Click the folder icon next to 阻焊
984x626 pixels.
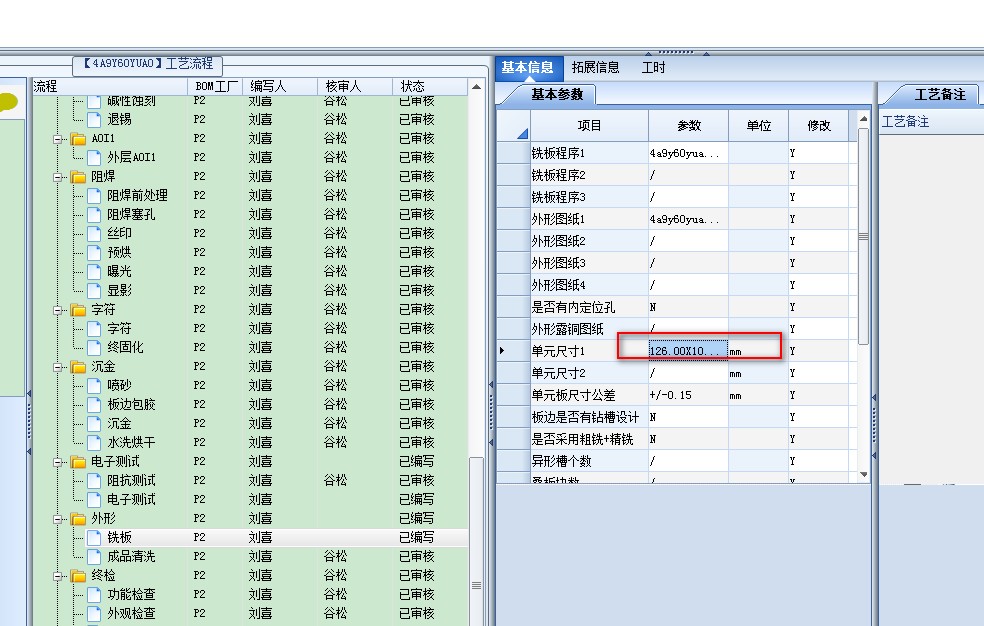[x=78, y=177]
